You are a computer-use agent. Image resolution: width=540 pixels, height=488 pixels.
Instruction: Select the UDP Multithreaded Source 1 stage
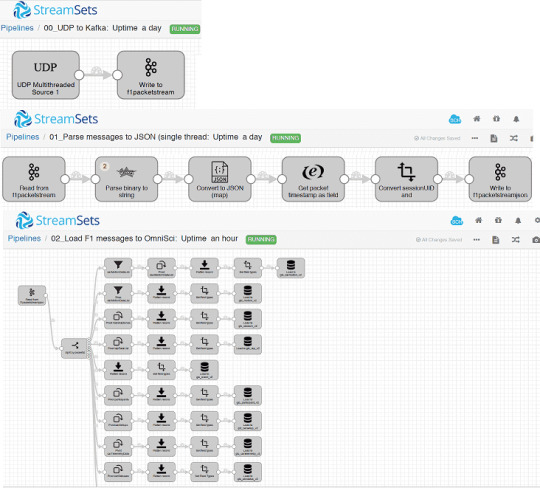coord(45,75)
